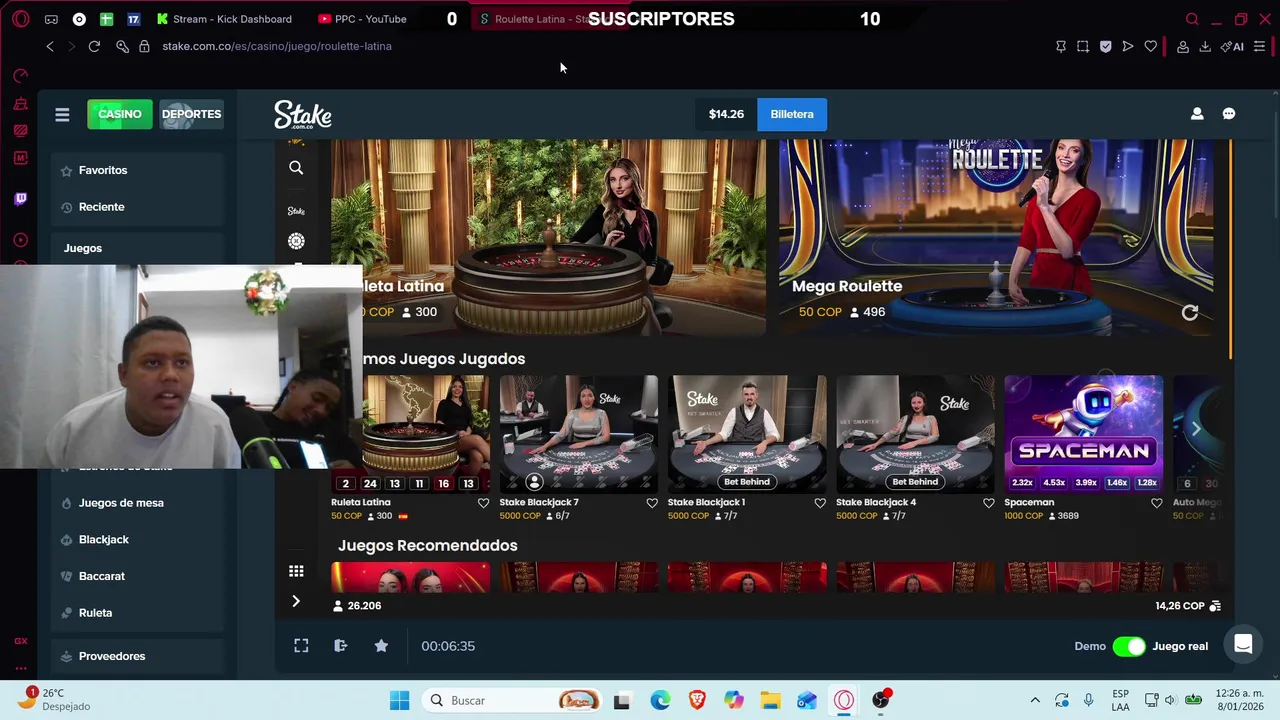Screen dimensions: 1280x720
Task: Click the Stake logo home link
Action: click(303, 114)
